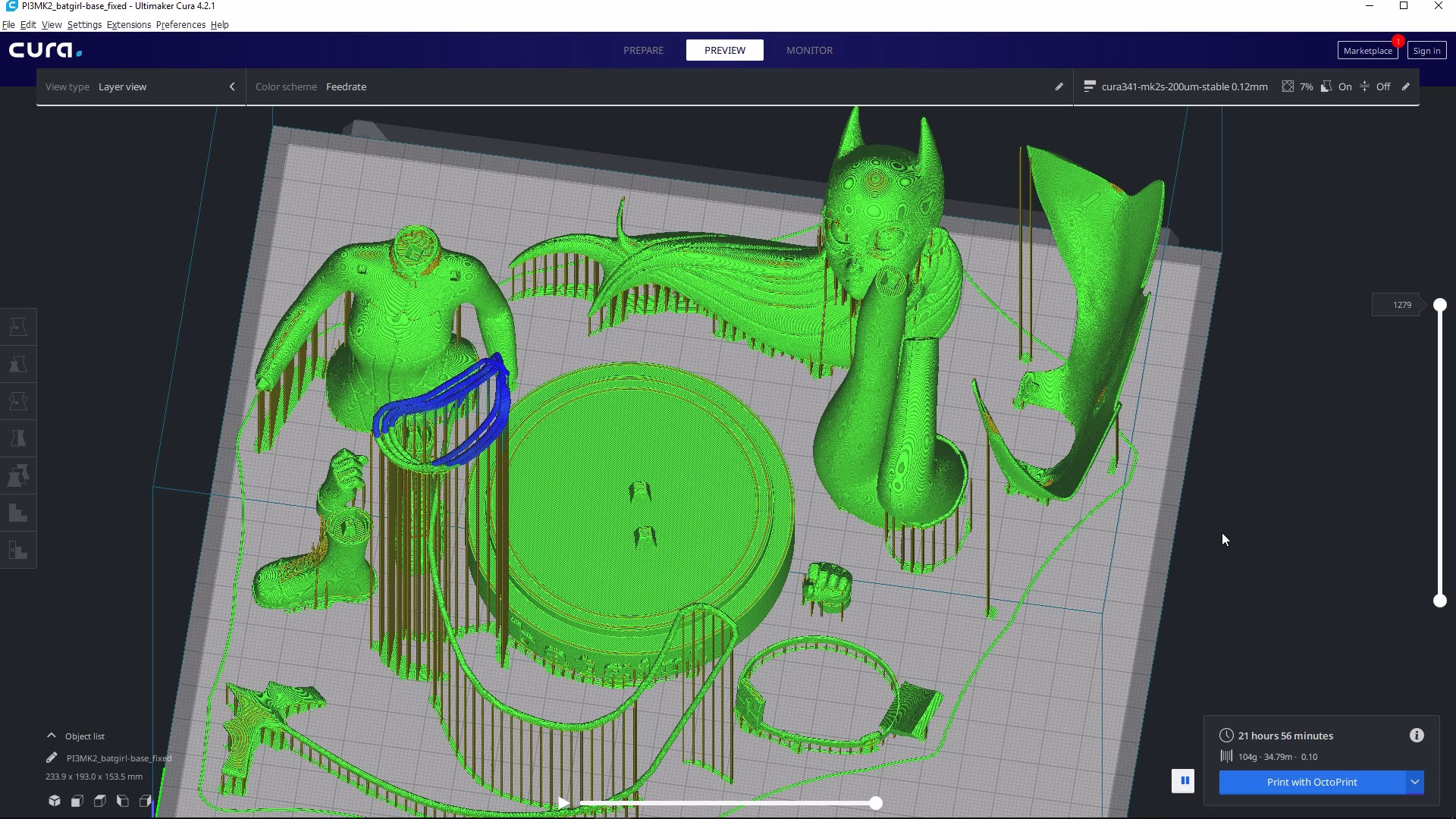This screenshot has height=819, width=1456.
Task: Switch to front view cube icon
Action: [x=77, y=801]
